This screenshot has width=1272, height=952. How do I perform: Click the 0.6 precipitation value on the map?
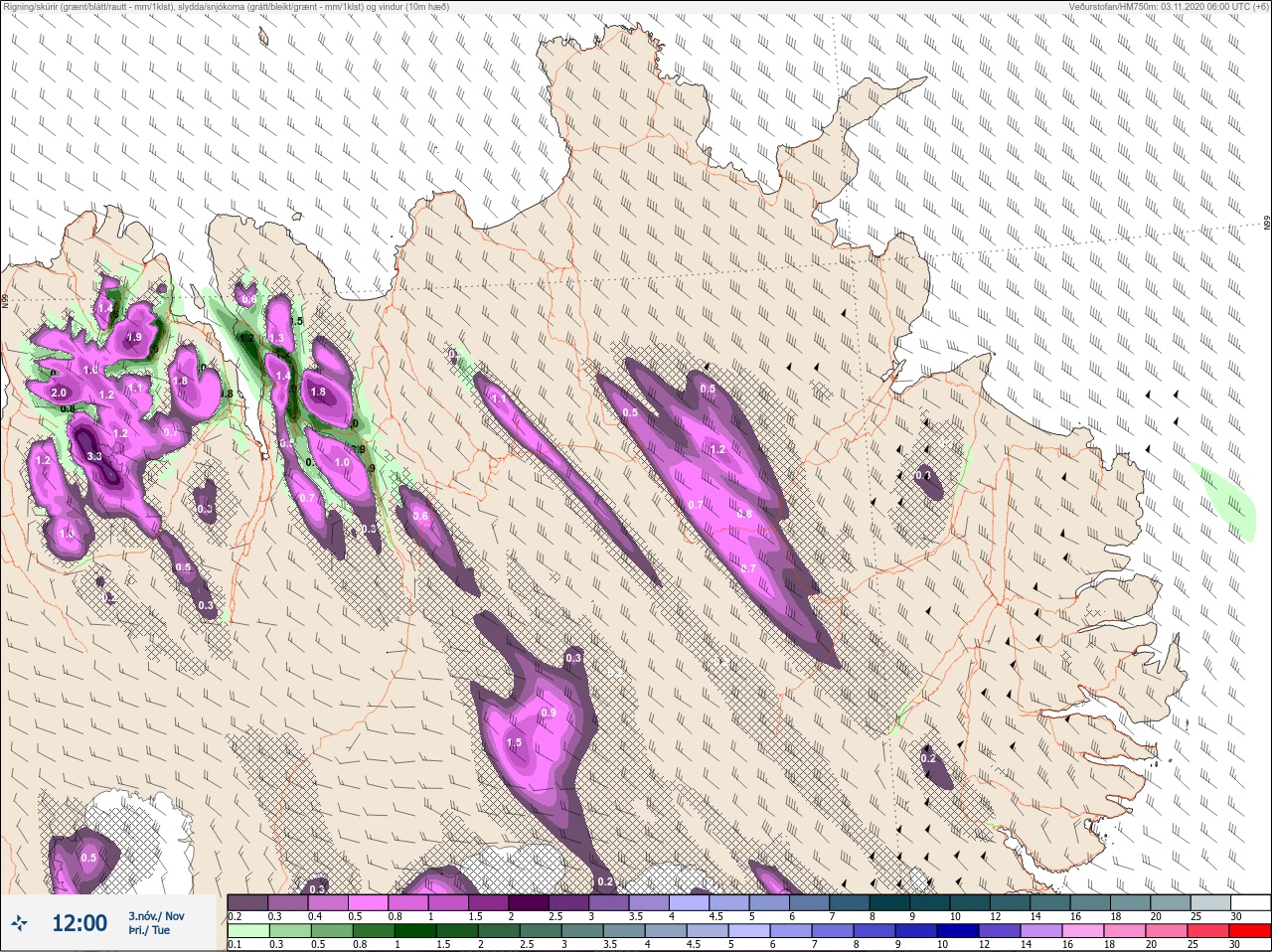tap(420, 516)
